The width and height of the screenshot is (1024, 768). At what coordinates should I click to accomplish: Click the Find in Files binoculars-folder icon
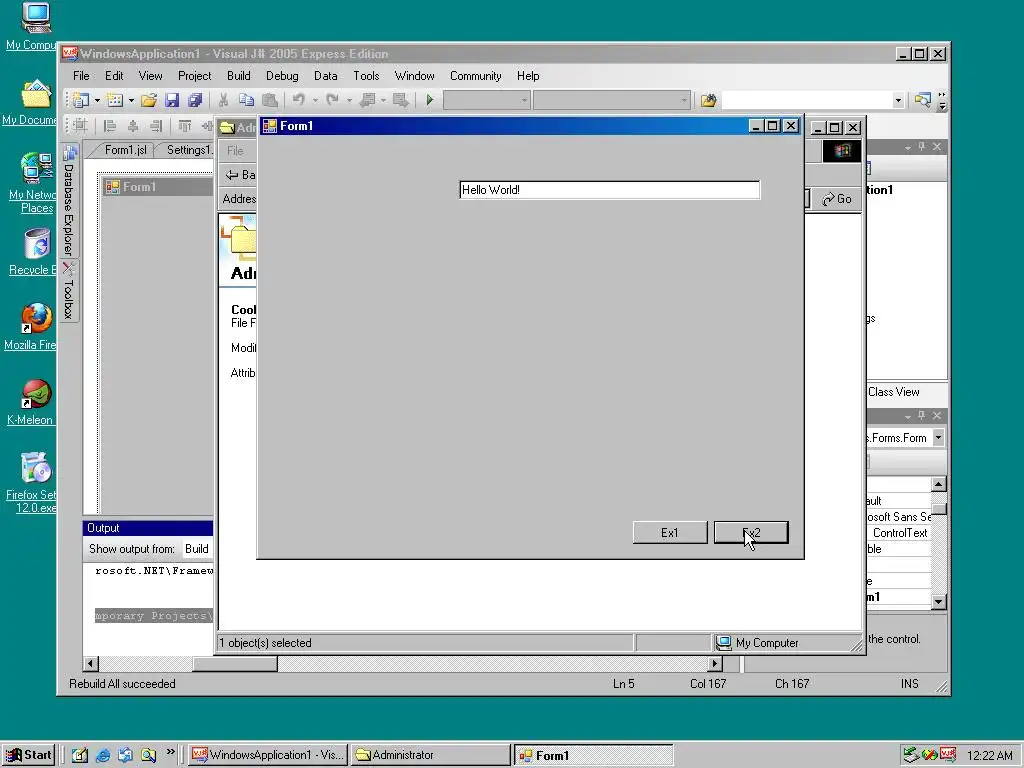pyautogui.click(x=709, y=100)
